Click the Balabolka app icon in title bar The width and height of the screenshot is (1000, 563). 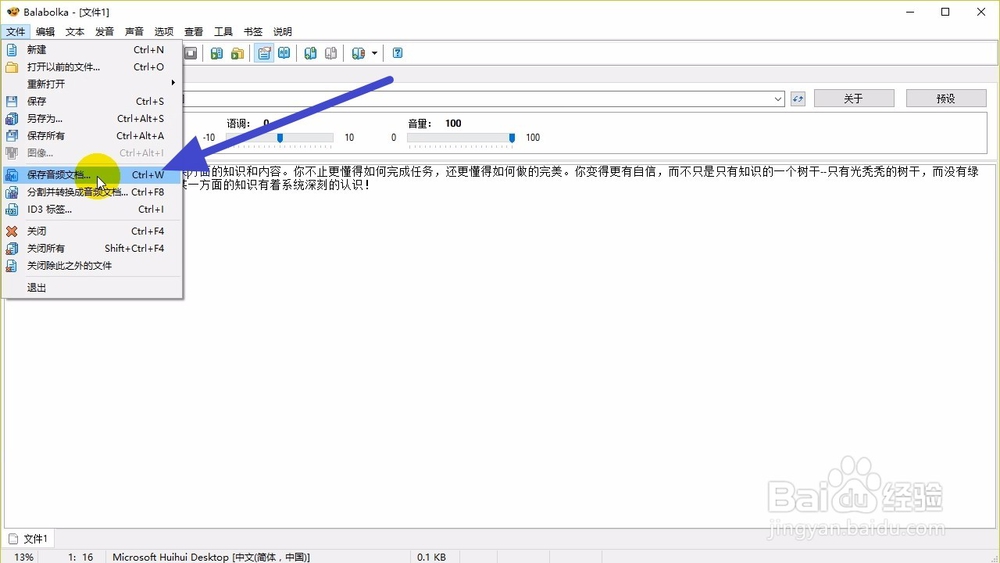pos(13,11)
